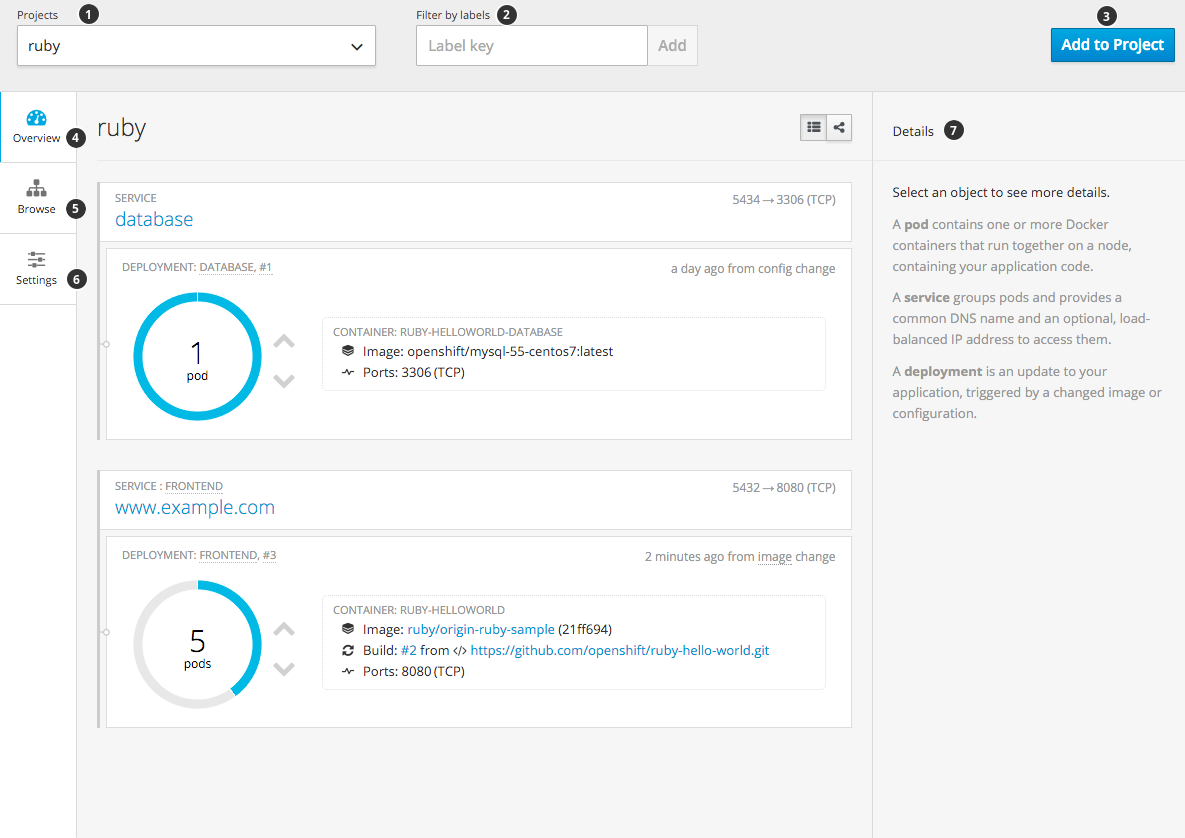
Task: Scale up the frontend deployment pods
Action: tap(284, 629)
